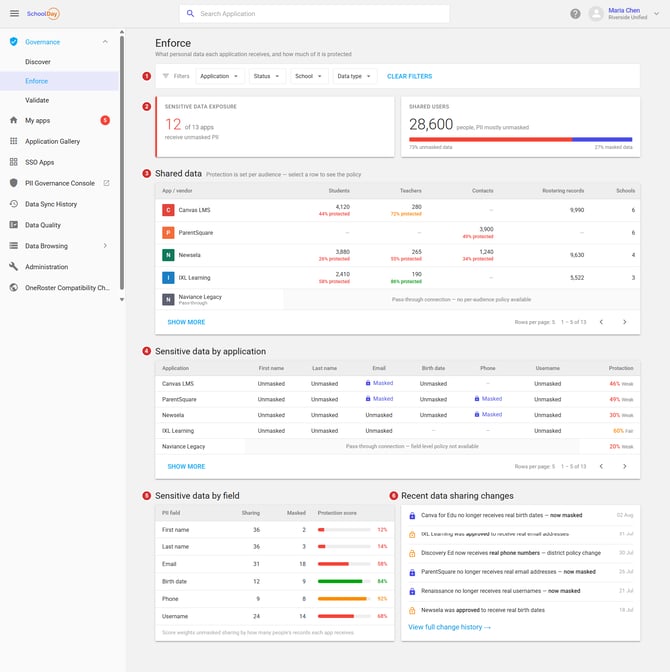Click the Canvas LMS app icon

168,210
